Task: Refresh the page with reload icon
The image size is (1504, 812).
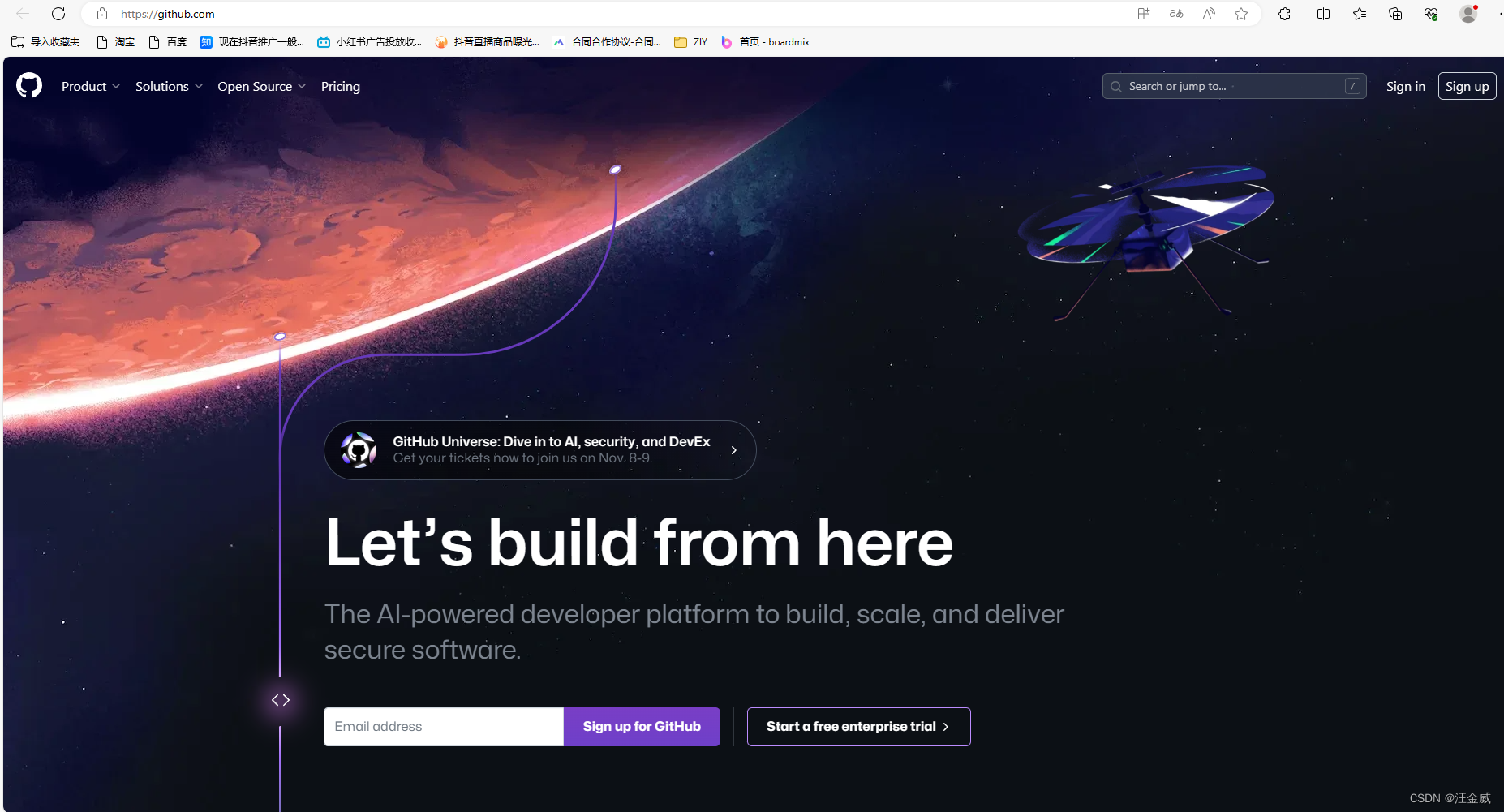Action: 58,14
